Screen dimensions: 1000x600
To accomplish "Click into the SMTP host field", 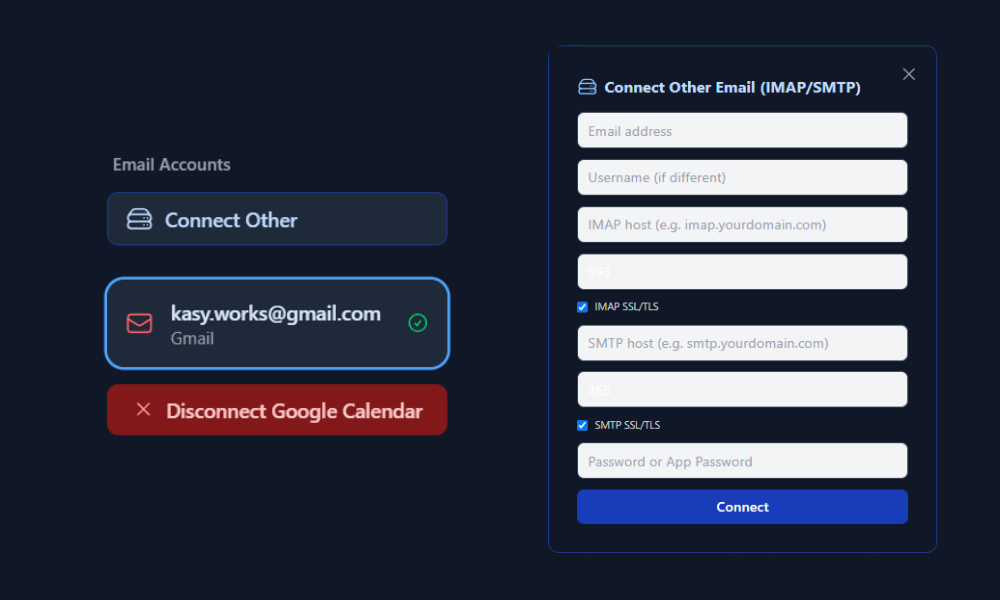I will click(x=742, y=343).
